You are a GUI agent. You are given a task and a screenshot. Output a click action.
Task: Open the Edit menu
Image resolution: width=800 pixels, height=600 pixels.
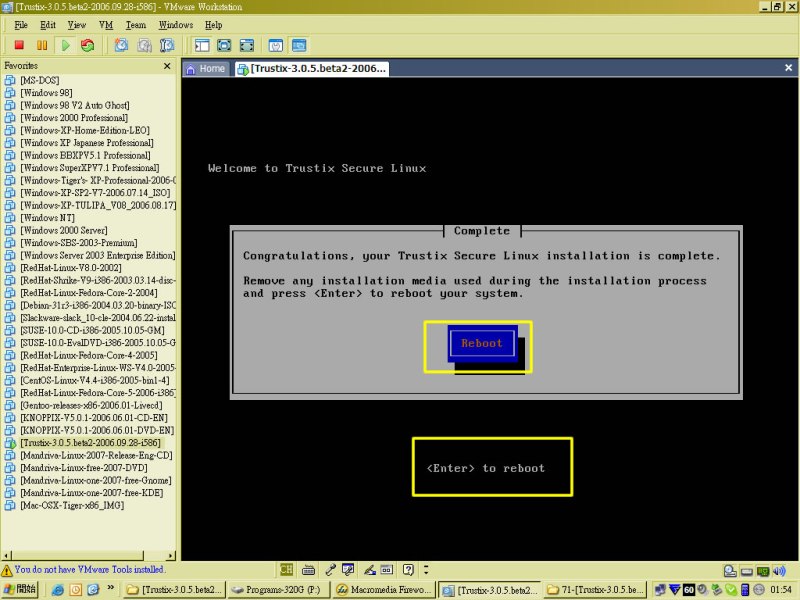(x=47, y=25)
